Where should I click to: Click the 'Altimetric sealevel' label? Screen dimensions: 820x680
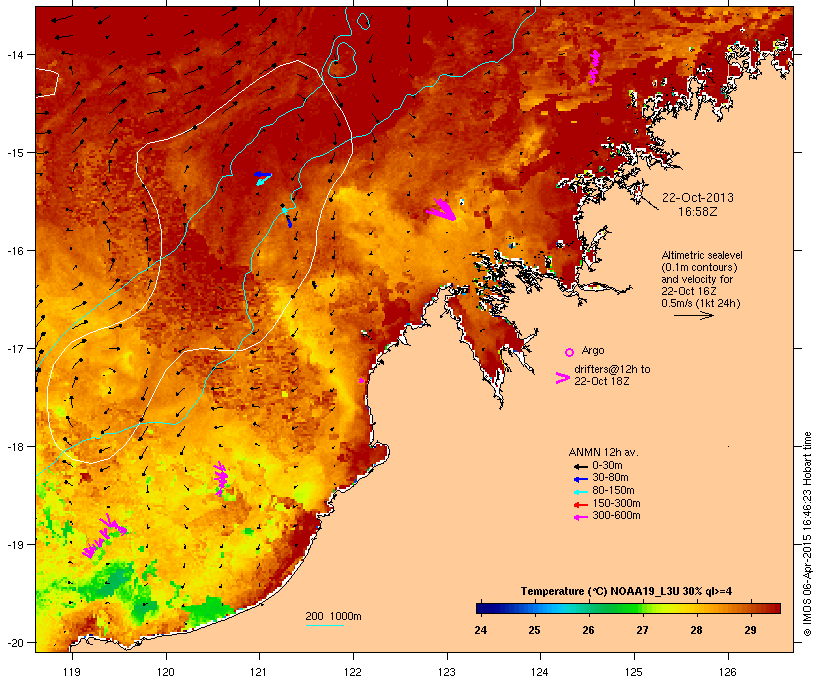(x=702, y=255)
